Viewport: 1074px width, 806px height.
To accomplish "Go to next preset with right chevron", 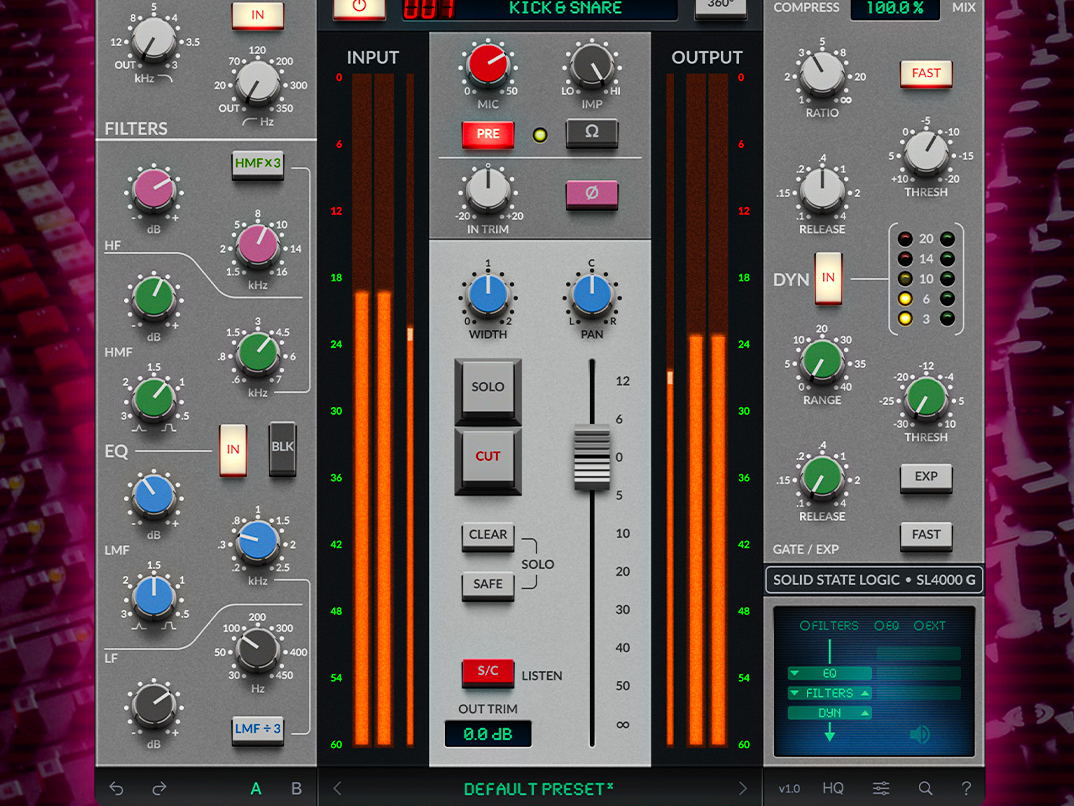I will tap(742, 788).
